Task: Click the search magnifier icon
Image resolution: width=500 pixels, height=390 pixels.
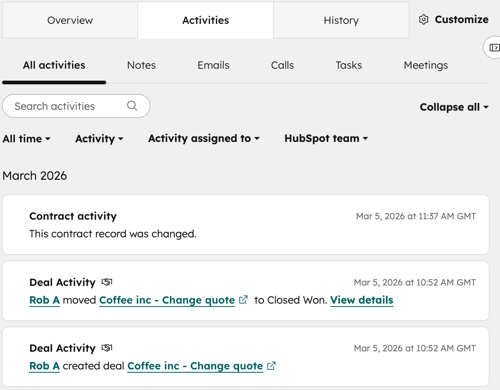Action: click(132, 106)
